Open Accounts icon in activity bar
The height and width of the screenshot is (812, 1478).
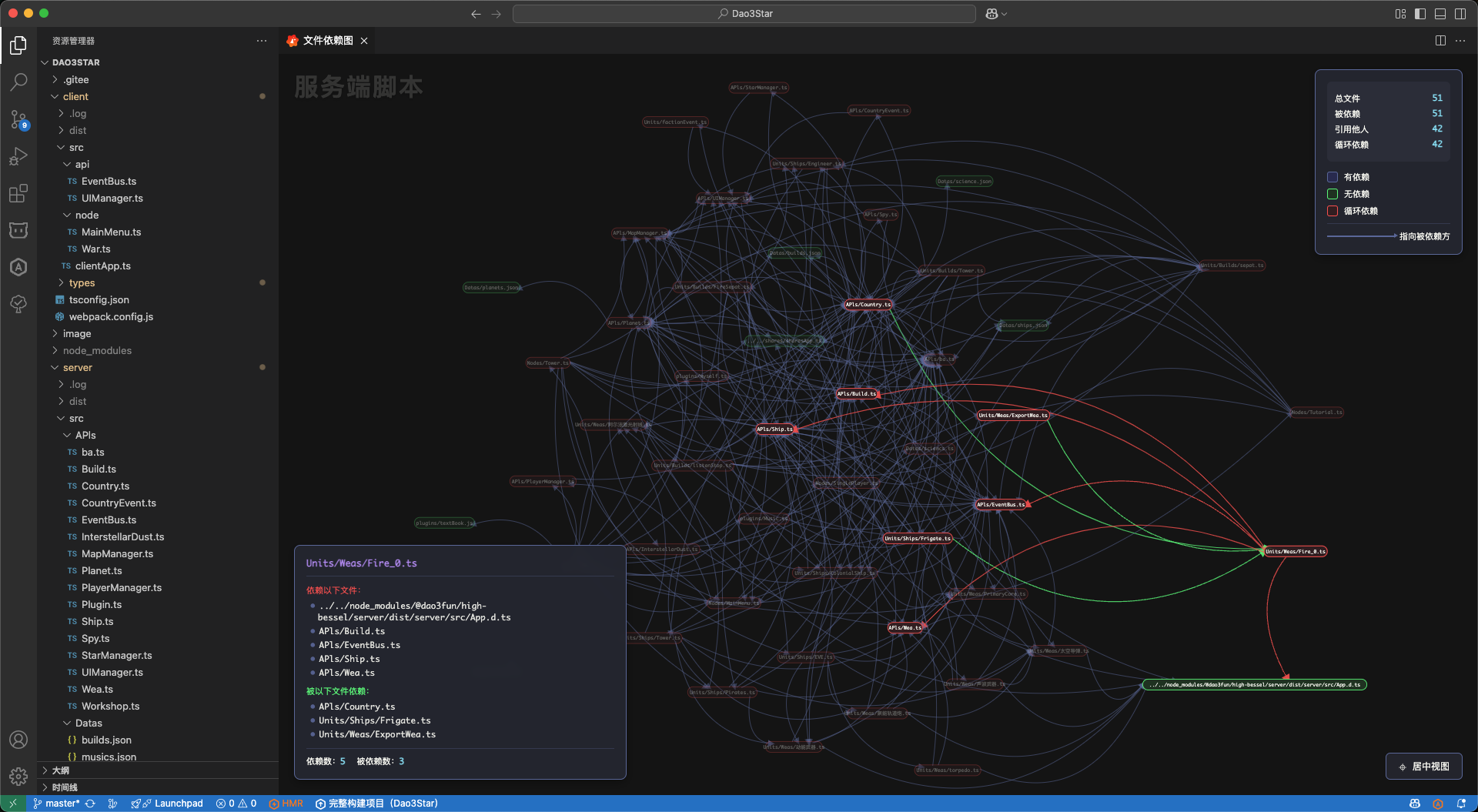18,740
